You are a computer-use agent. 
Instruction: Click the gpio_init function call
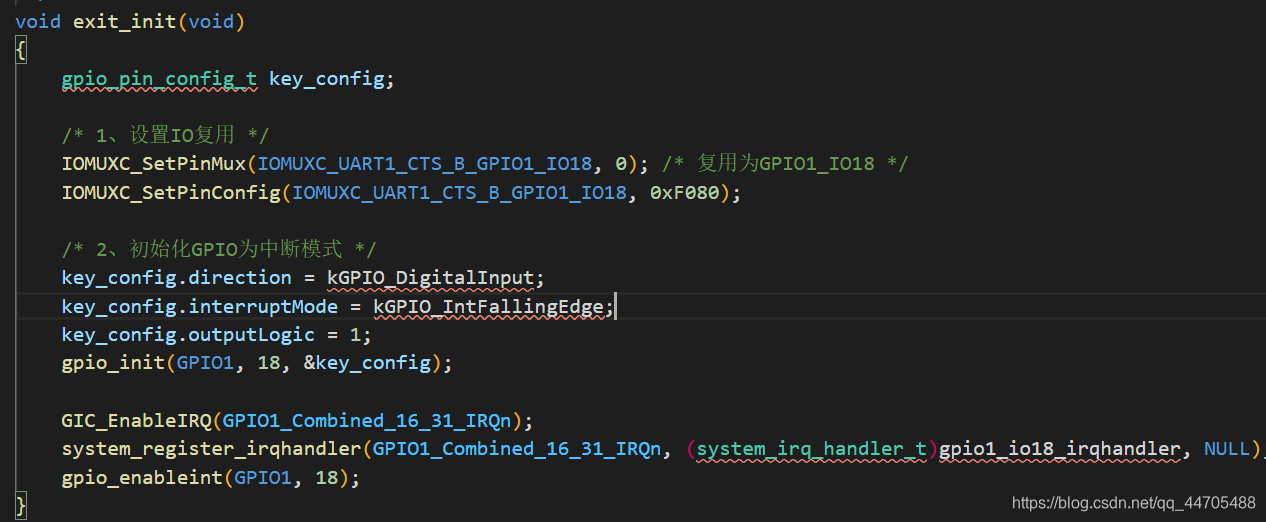113,363
